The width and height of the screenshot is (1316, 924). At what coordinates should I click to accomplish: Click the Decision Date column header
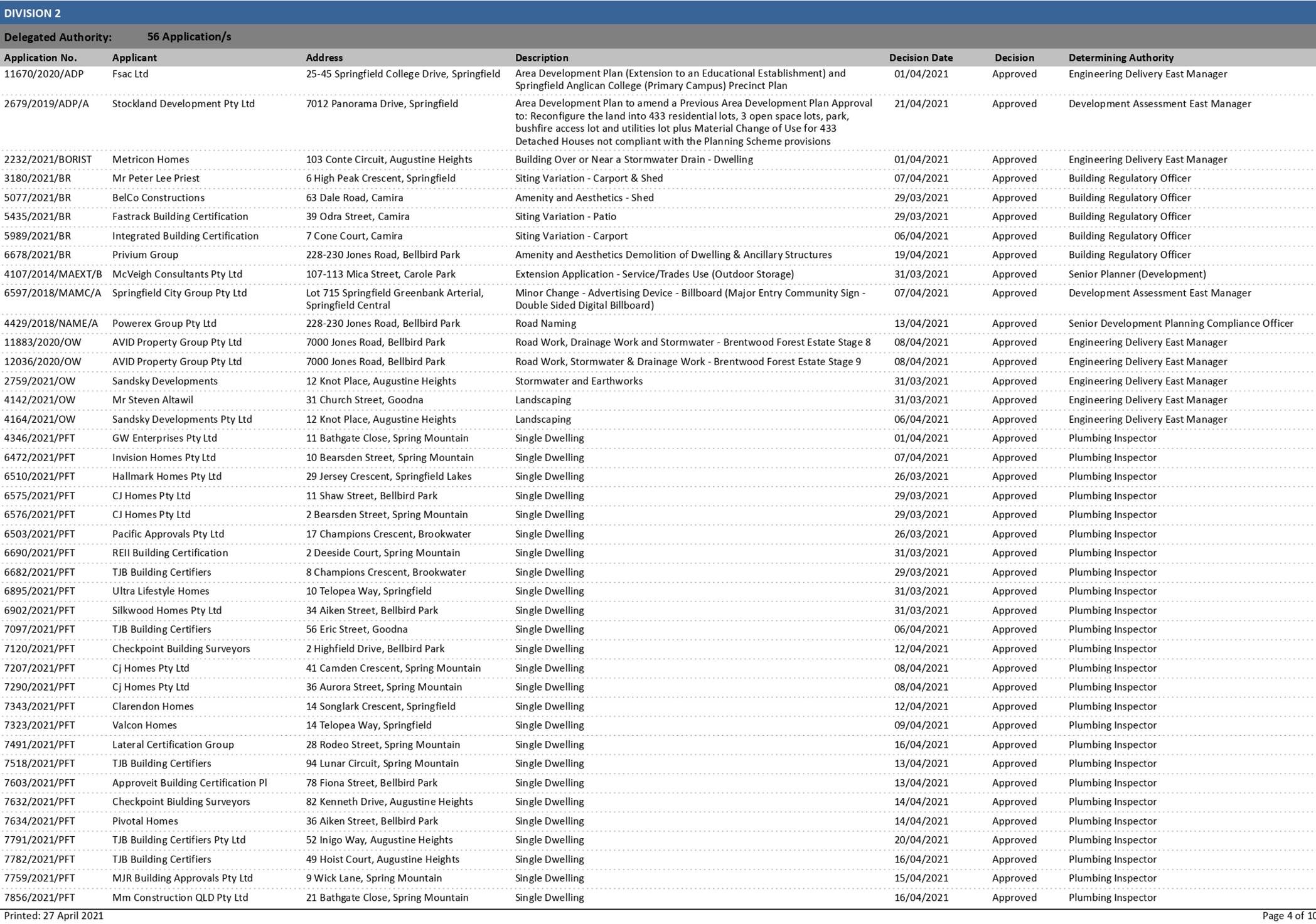point(920,58)
